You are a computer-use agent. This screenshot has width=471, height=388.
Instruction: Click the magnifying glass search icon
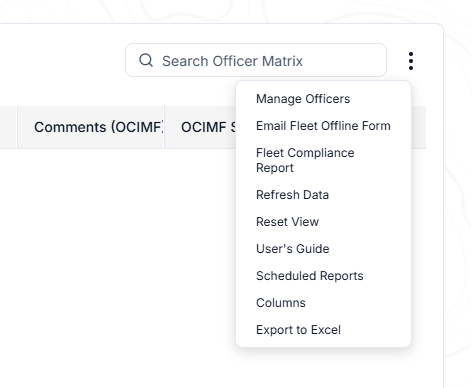[x=146, y=60]
